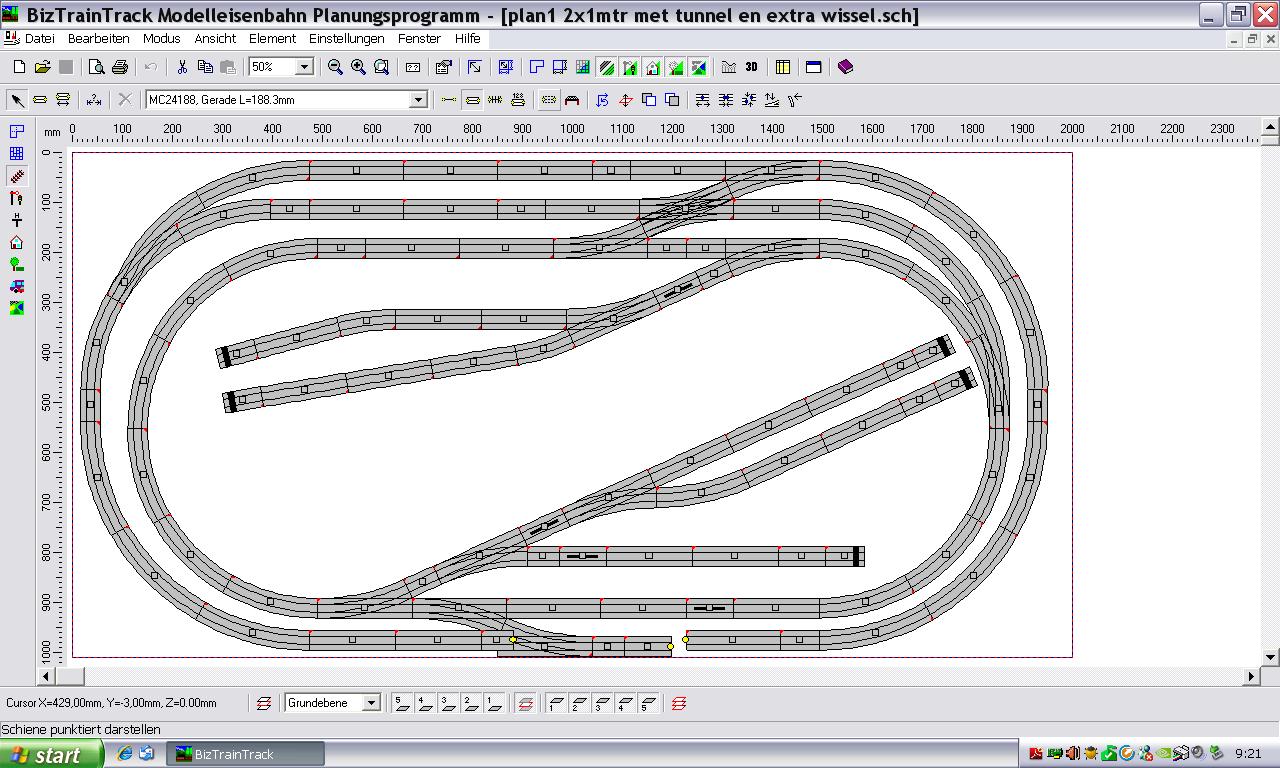Open the Fenster menu

(x=419, y=38)
